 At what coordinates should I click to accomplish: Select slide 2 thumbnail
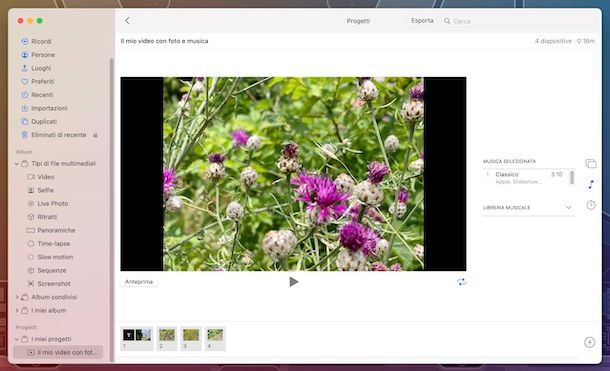tap(167, 338)
